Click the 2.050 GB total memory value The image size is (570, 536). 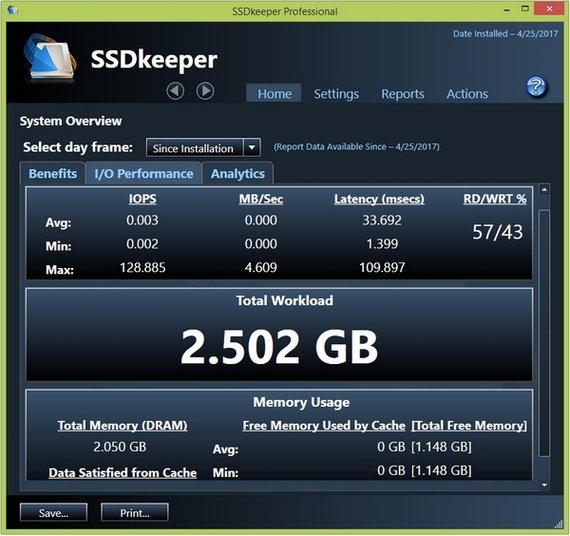pos(120,447)
